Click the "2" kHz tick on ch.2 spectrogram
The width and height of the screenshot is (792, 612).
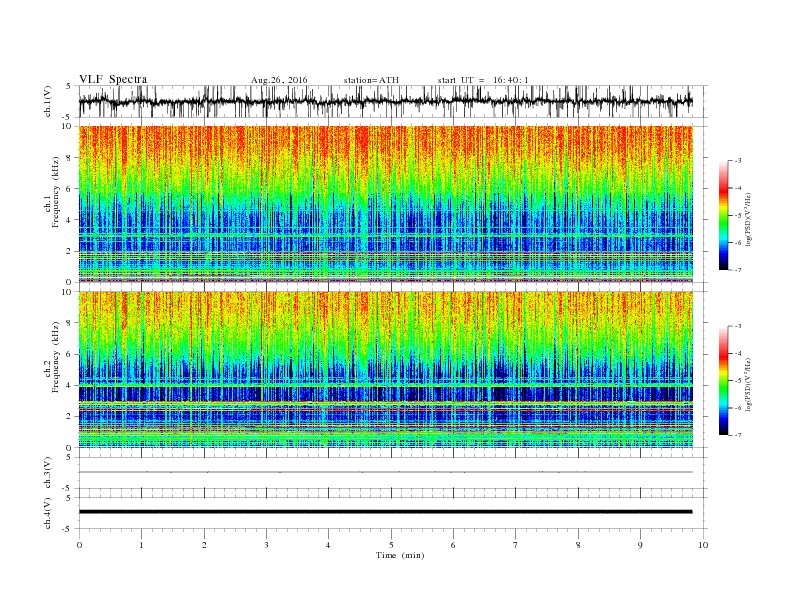tap(69, 417)
